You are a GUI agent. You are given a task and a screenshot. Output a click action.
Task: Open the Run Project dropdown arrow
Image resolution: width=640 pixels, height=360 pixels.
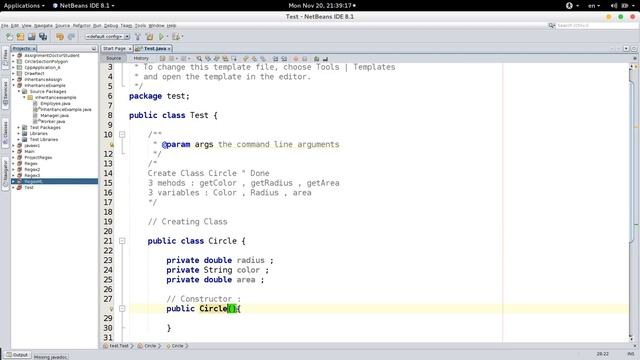coord(167,37)
